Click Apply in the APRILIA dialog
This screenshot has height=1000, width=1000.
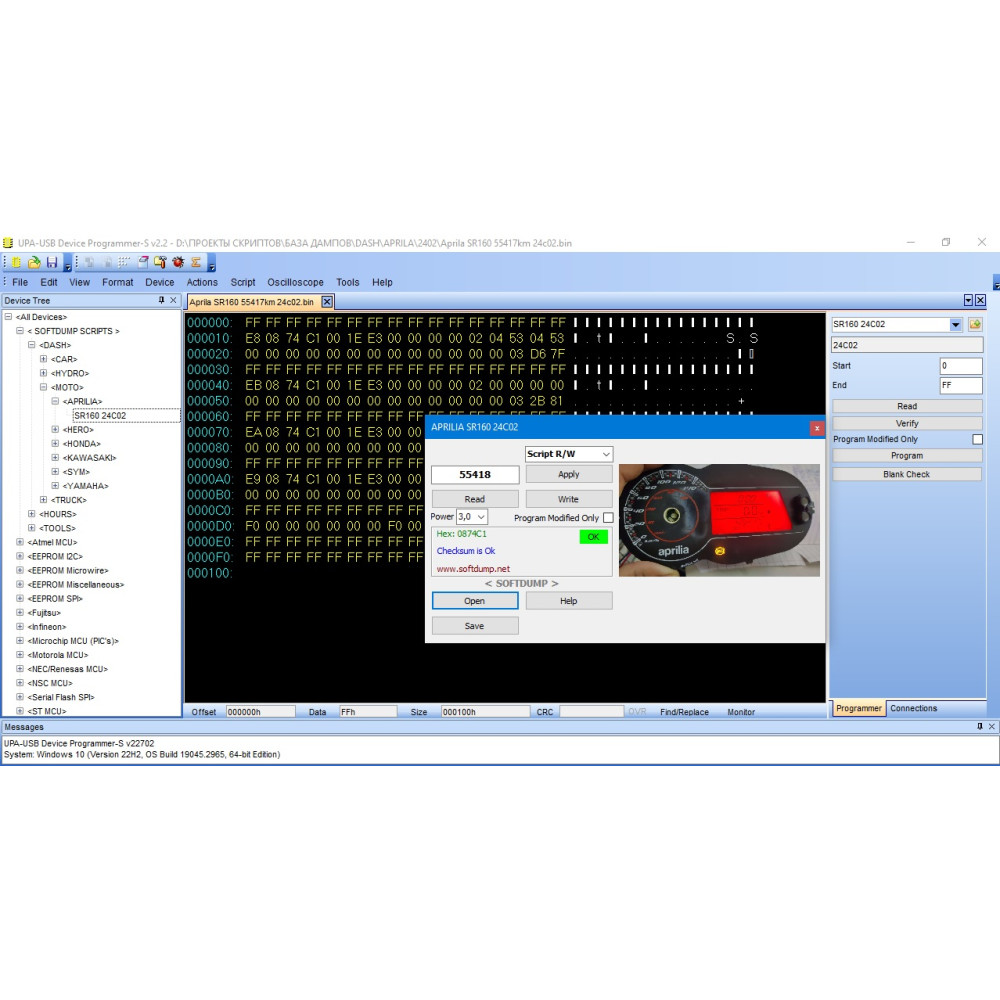point(568,474)
